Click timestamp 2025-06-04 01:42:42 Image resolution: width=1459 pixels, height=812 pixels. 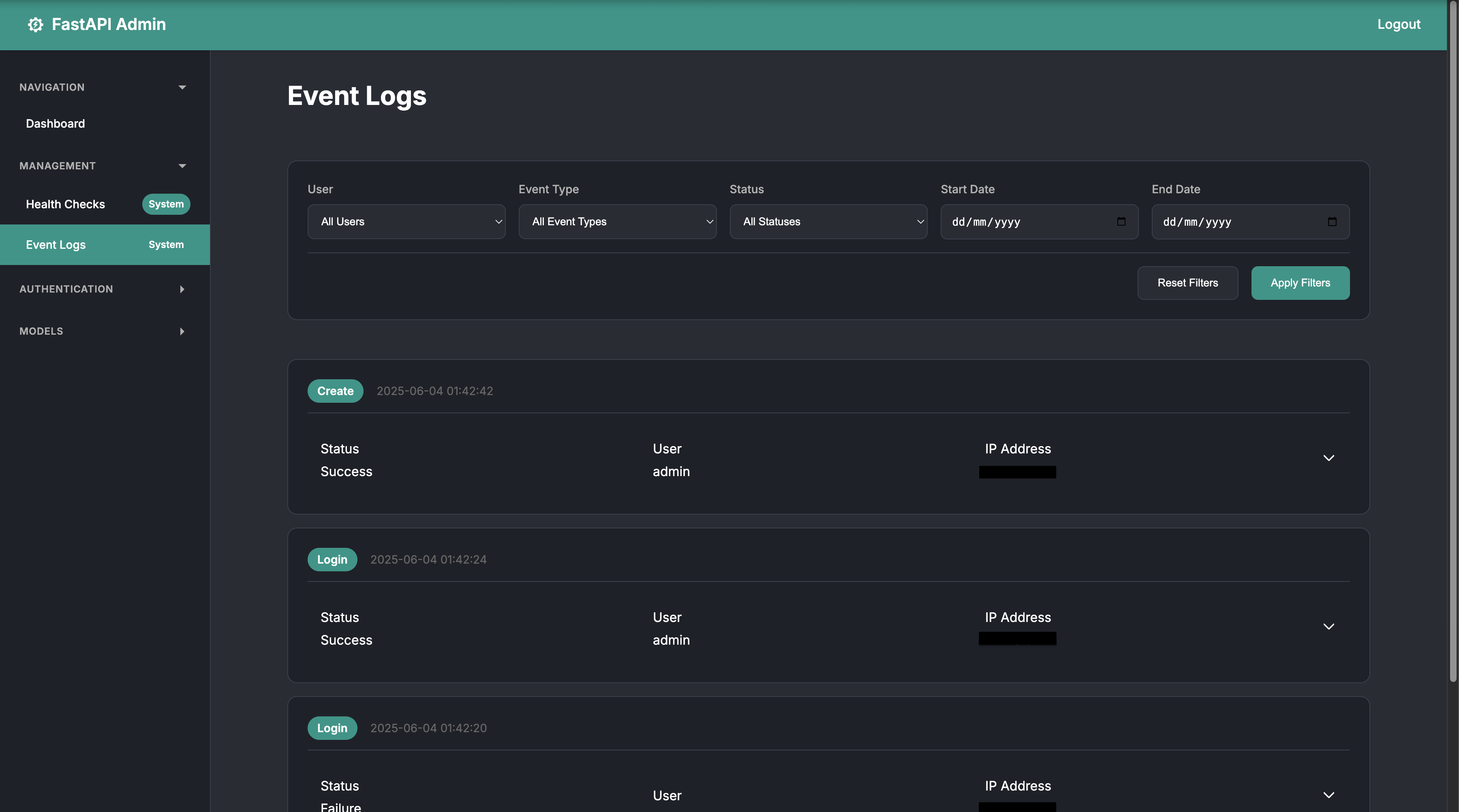click(435, 391)
